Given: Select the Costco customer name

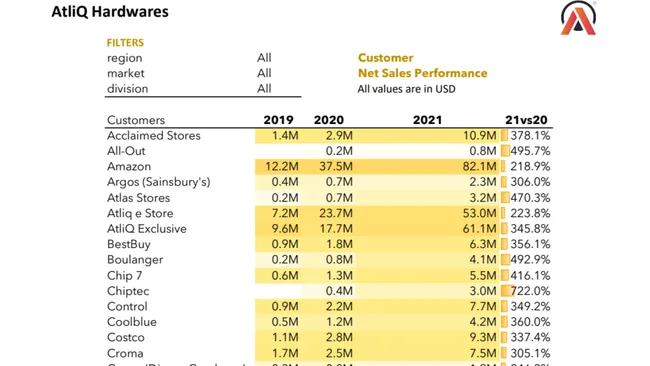Looking at the screenshot, I should click(126, 337).
